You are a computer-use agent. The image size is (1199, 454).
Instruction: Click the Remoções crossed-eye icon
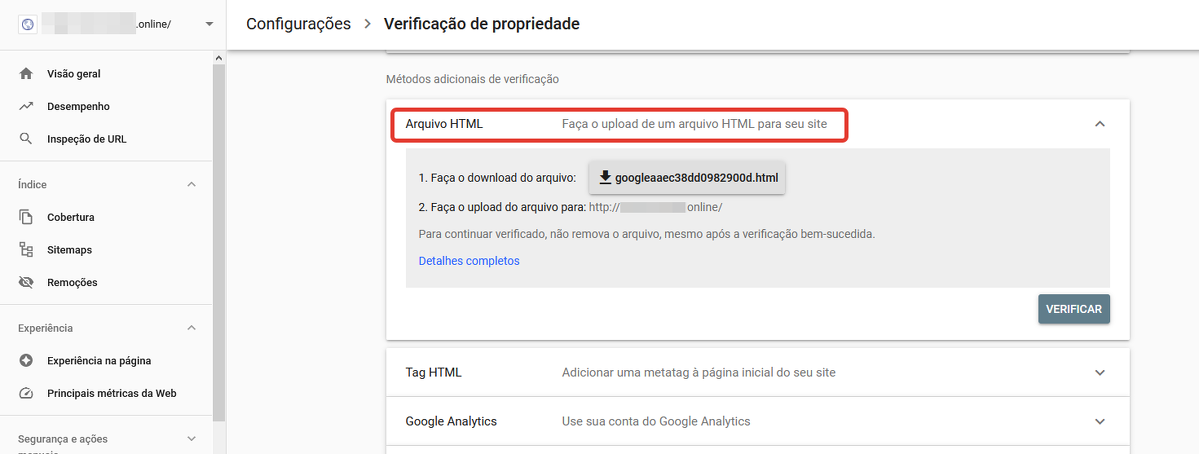tap(26, 283)
